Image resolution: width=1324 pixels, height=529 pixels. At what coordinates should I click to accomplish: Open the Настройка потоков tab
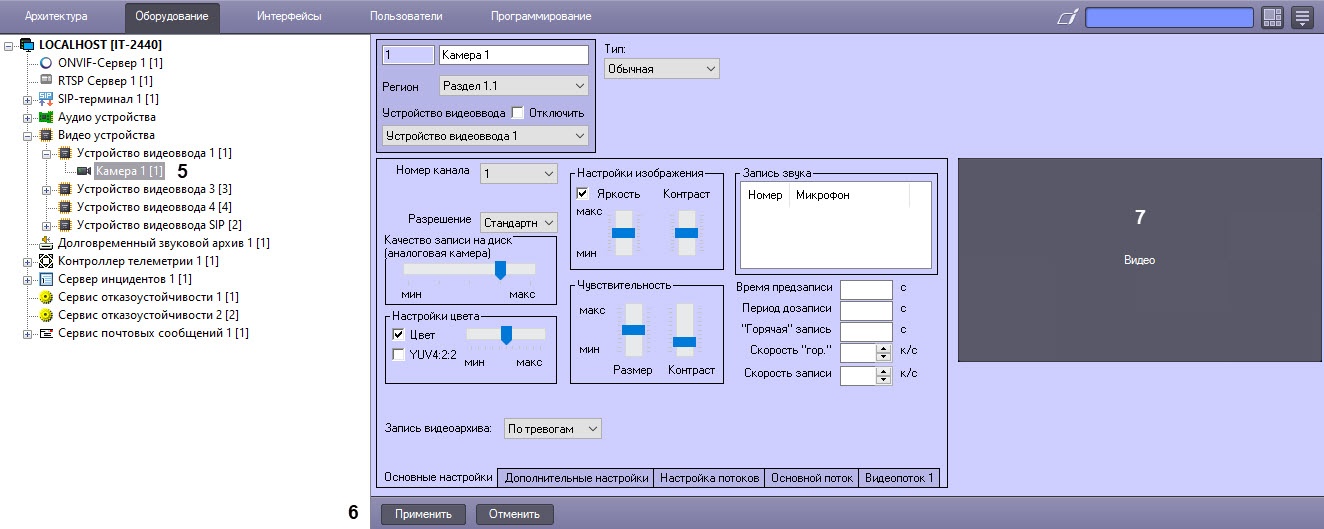point(710,478)
